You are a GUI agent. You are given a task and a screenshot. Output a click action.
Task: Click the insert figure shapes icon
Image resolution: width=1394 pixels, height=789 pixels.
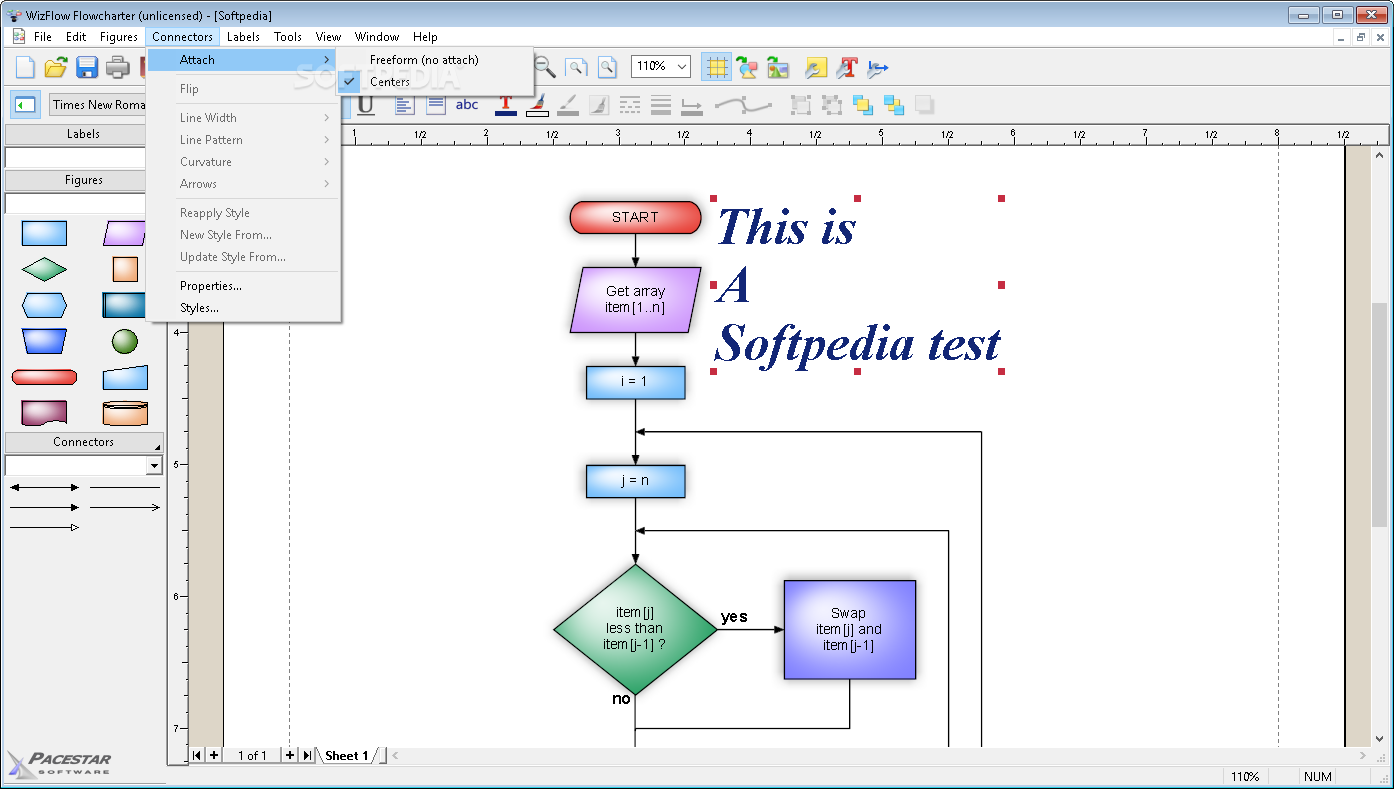(747, 67)
